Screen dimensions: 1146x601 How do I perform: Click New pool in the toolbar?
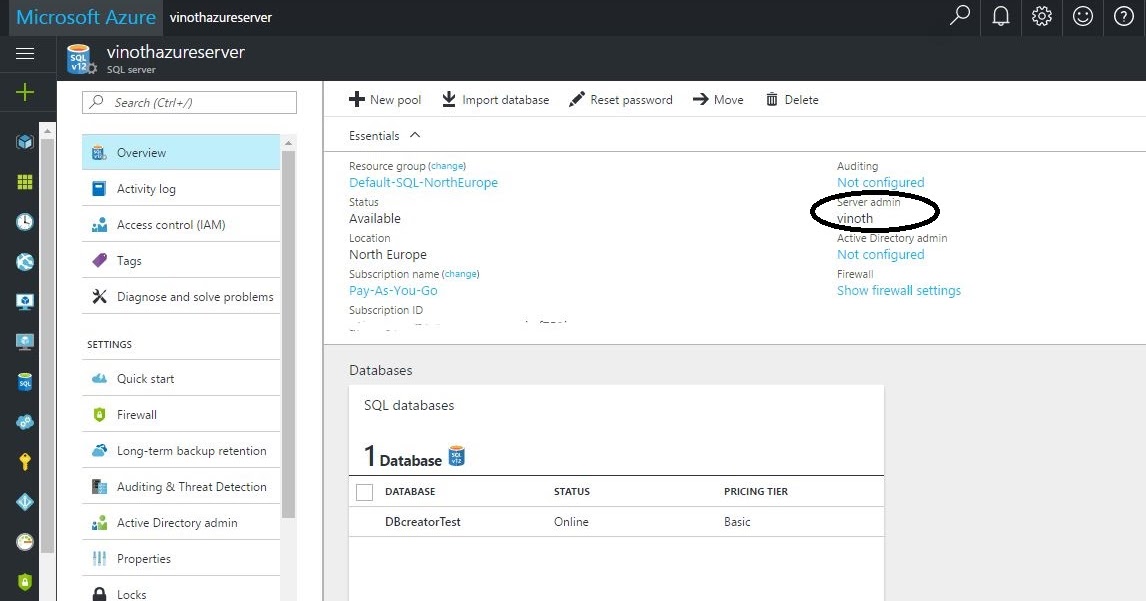point(385,99)
